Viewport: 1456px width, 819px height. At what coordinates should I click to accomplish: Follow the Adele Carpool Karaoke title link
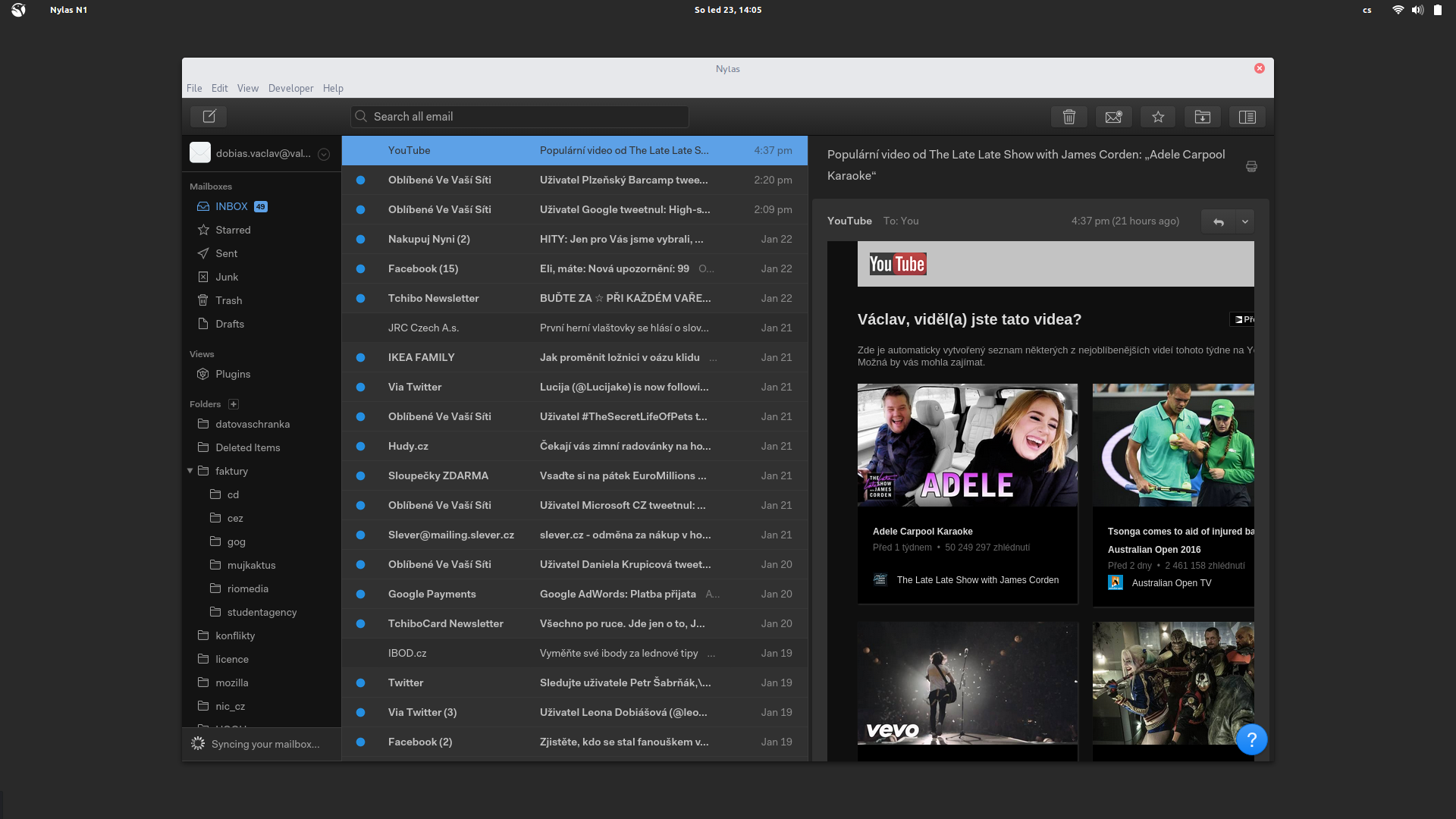922,532
